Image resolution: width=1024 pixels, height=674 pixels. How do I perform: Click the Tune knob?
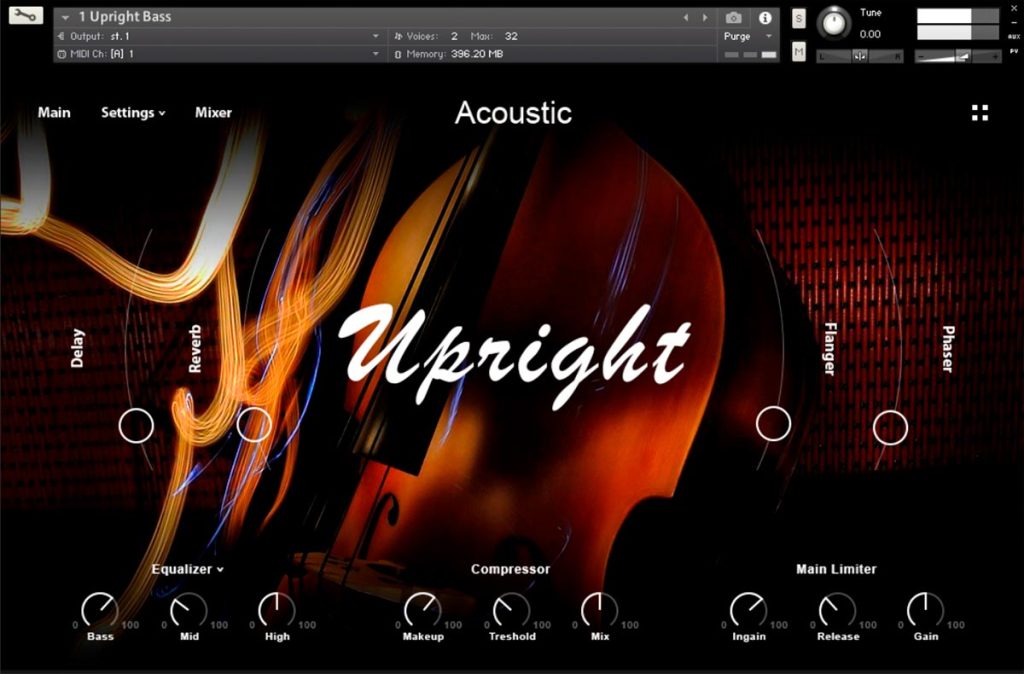point(834,24)
